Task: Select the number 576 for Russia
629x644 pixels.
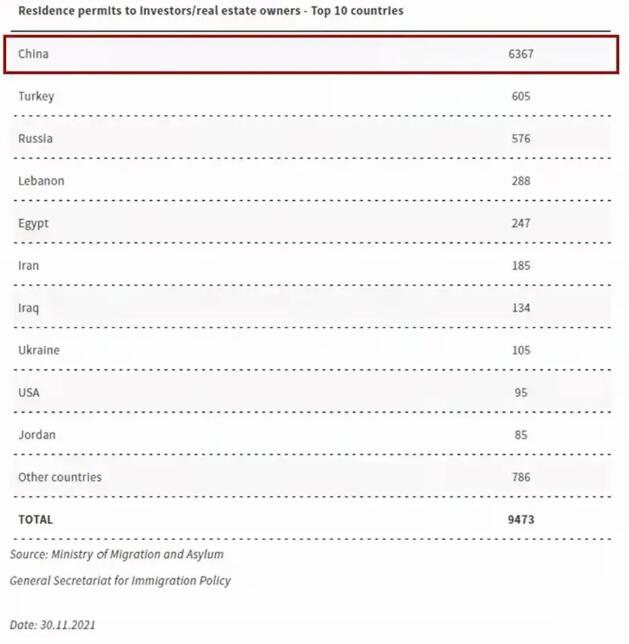Action: pyautogui.click(x=520, y=139)
